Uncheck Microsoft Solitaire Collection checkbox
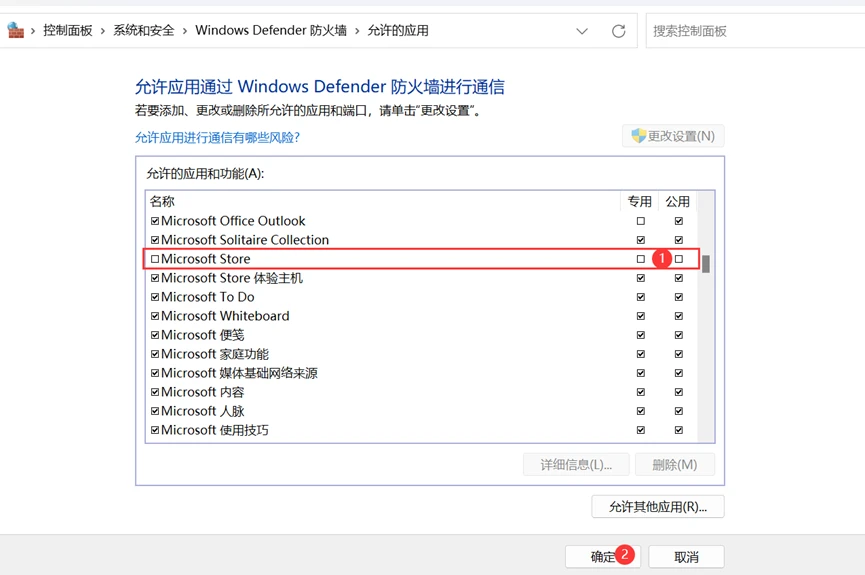 [x=155, y=240]
